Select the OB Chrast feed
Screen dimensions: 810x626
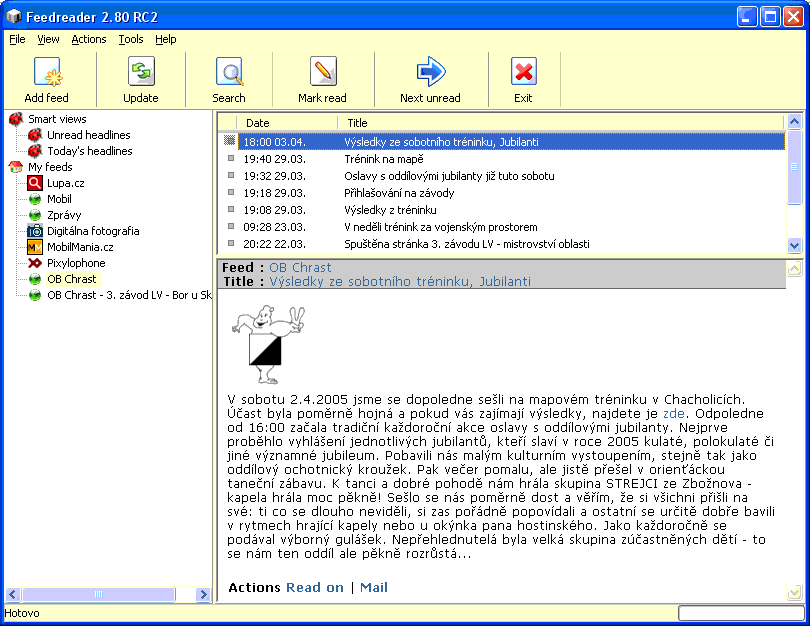coord(72,279)
